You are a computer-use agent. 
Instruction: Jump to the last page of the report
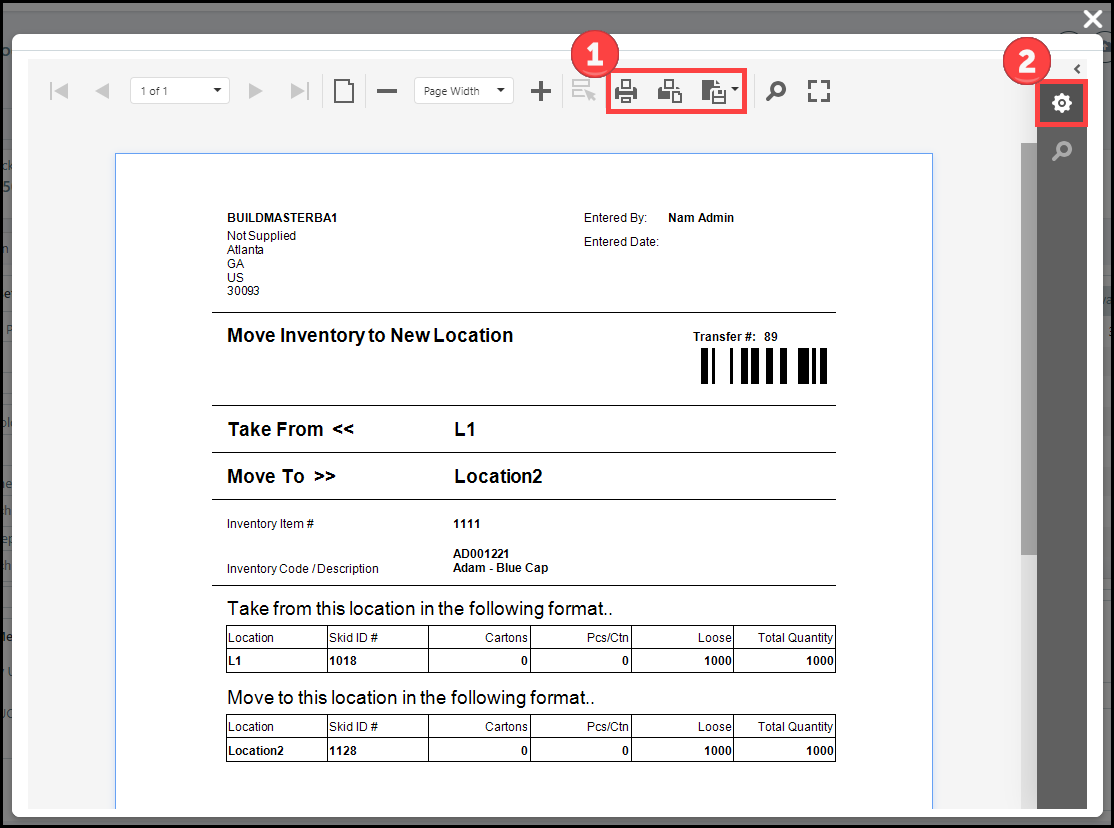coord(299,91)
